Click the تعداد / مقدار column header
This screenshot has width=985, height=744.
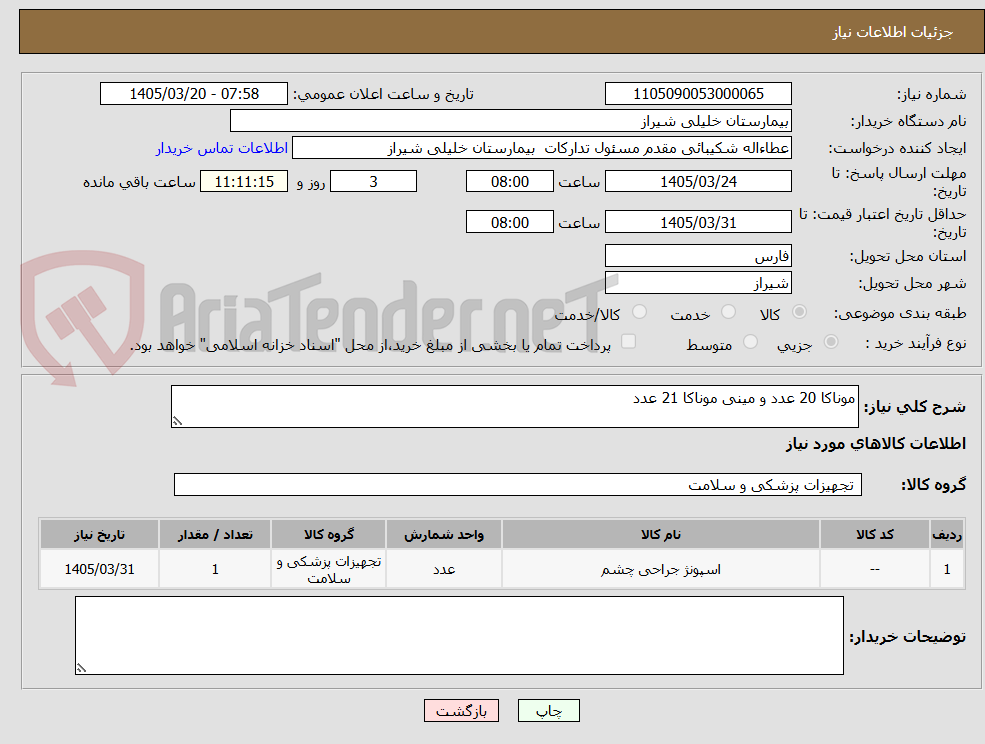(x=215, y=534)
